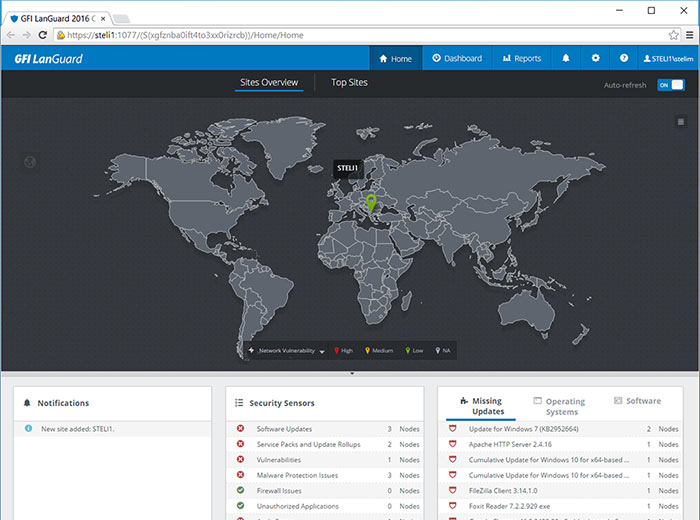Click the STELI1\stelim user account menu
Screen dimensions: 700x520
coord(668,58)
